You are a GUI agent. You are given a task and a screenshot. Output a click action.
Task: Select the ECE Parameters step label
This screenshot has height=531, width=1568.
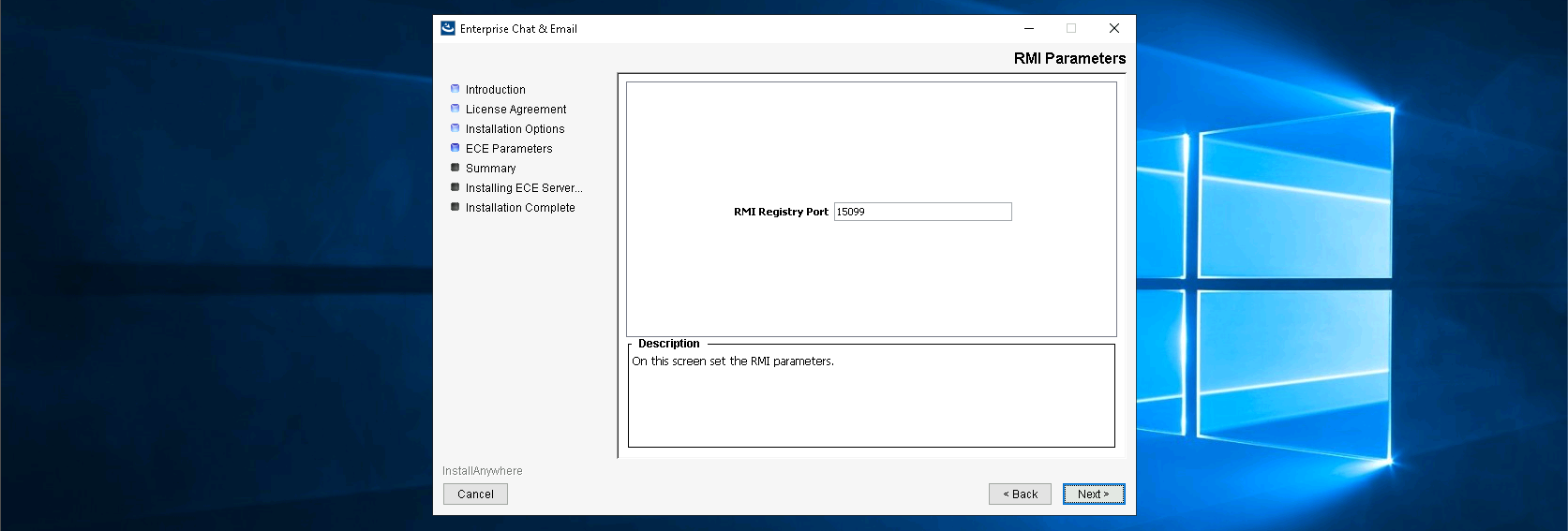[509, 149]
